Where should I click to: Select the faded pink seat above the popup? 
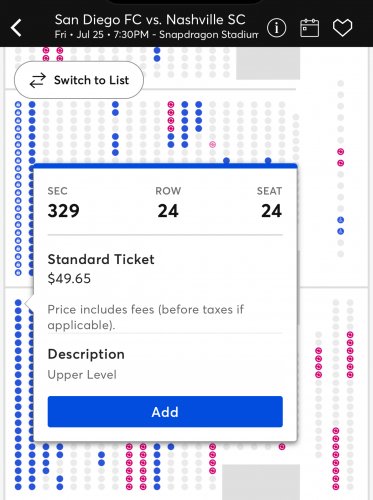coord(212,144)
